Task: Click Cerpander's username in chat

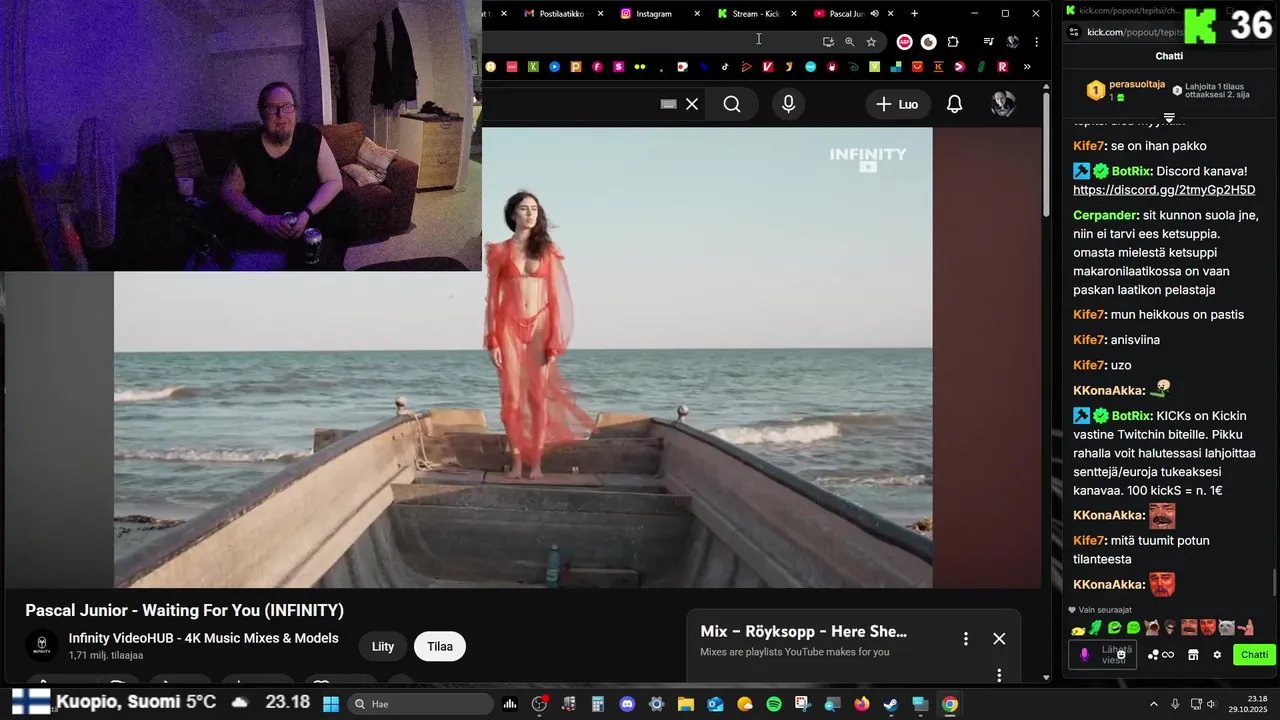Action: pos(1105,215)
